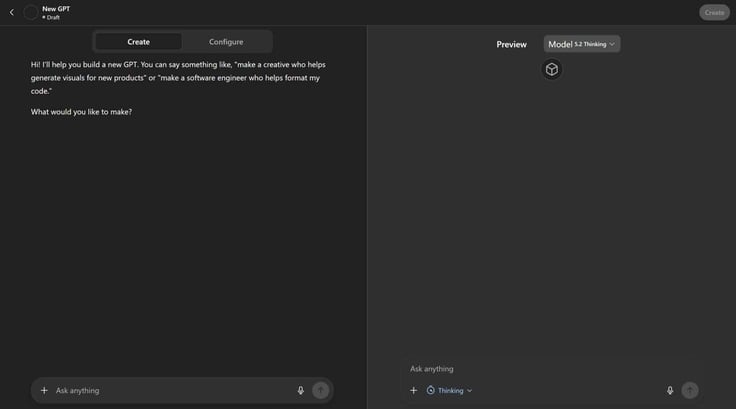
Task: Start voice dictation in Preview chat
Action: [x=670, y=390]
